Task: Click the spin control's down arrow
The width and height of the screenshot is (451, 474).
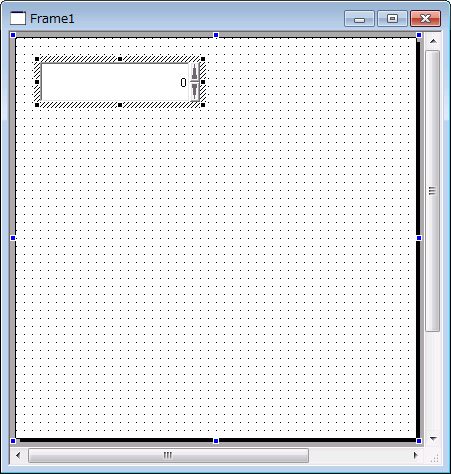Action: [194, 91]
